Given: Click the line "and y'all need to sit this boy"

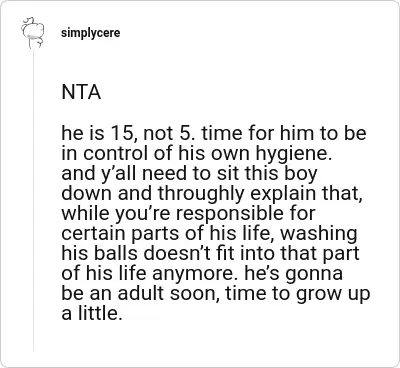Looking at the screenshot, I should [x=189, y=174].
